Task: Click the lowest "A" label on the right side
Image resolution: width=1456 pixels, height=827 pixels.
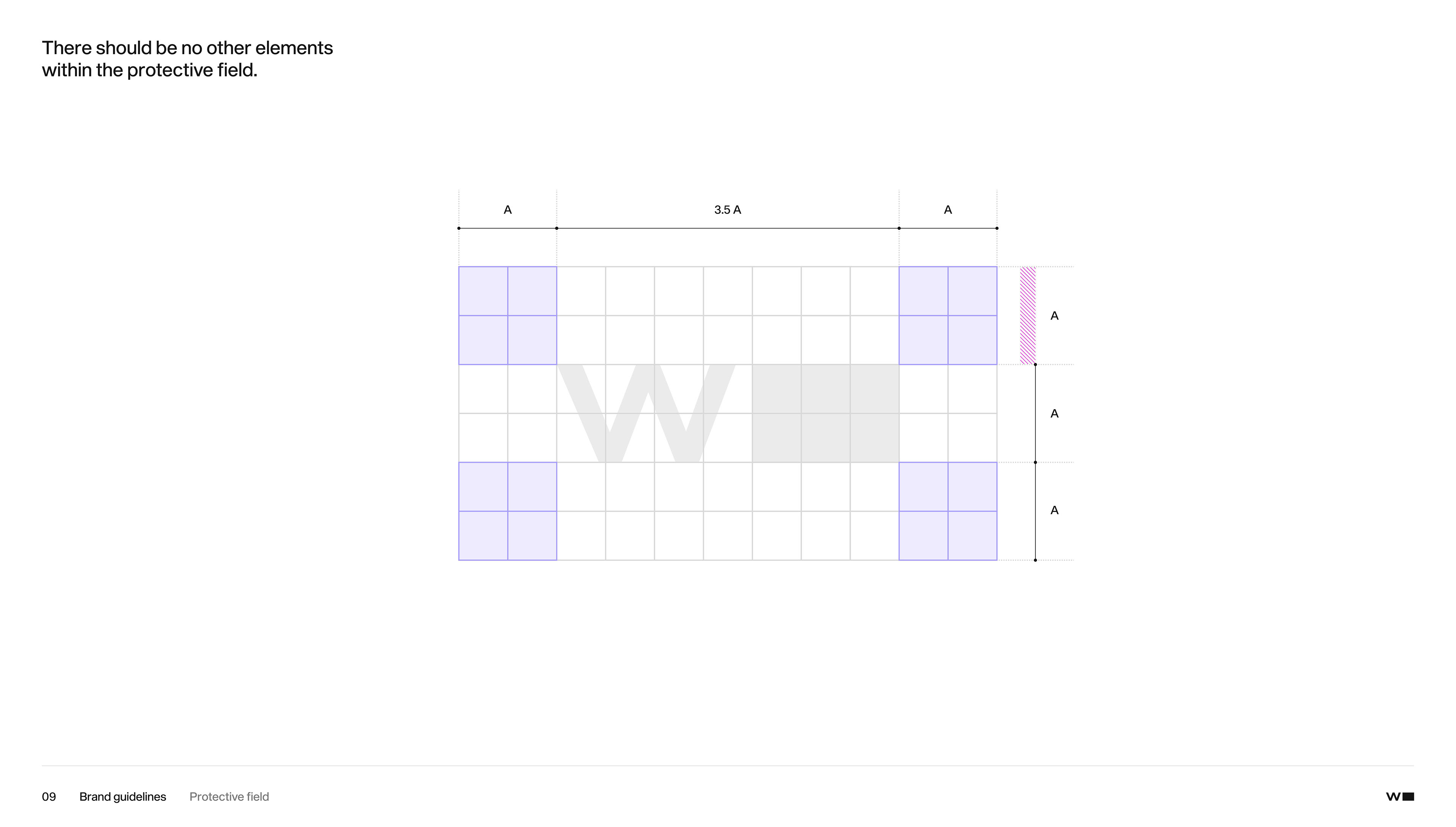Action: click(1054, 510)
